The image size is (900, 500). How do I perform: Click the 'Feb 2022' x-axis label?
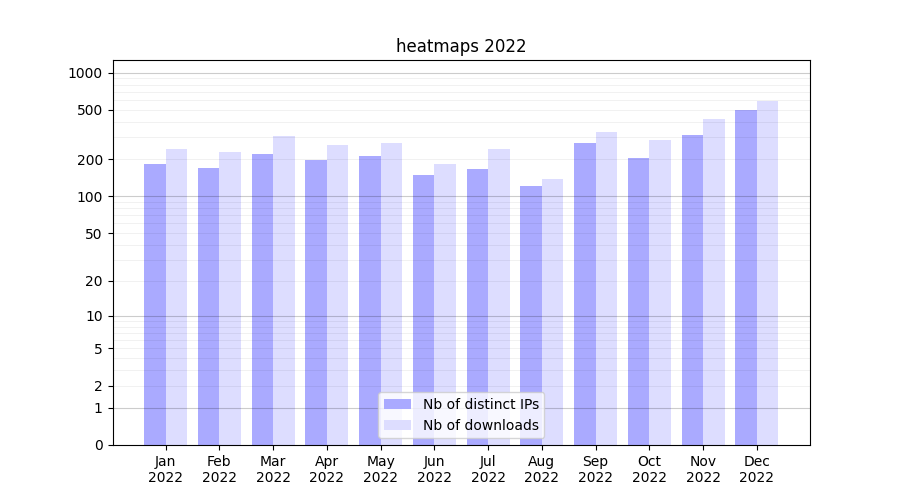(219, 469)
